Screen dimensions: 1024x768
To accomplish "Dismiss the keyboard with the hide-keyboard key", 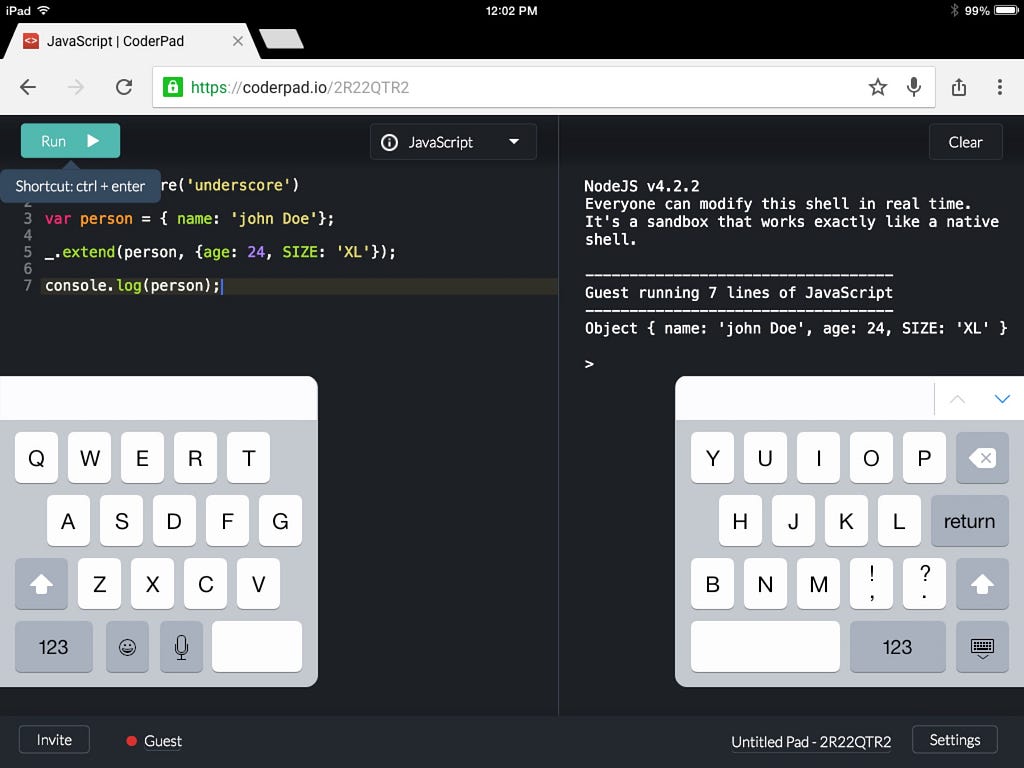I will (x=981, y=647).
